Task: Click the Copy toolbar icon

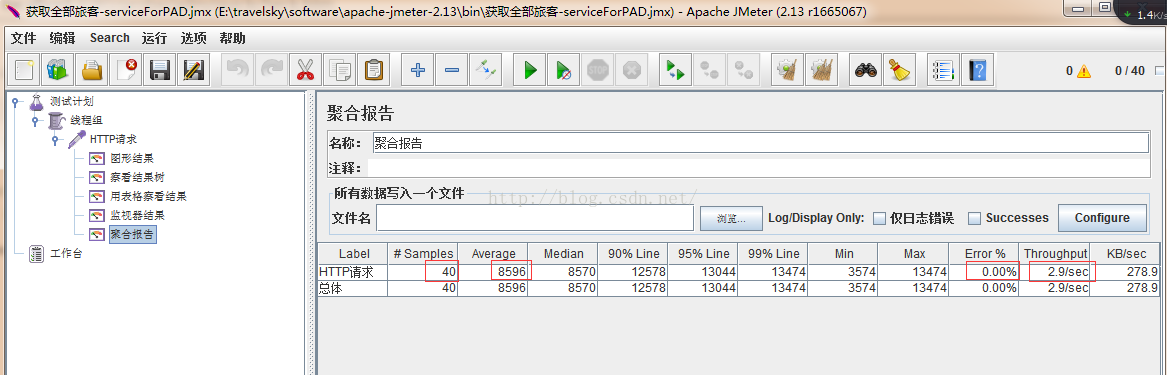Action: (340, 70)
